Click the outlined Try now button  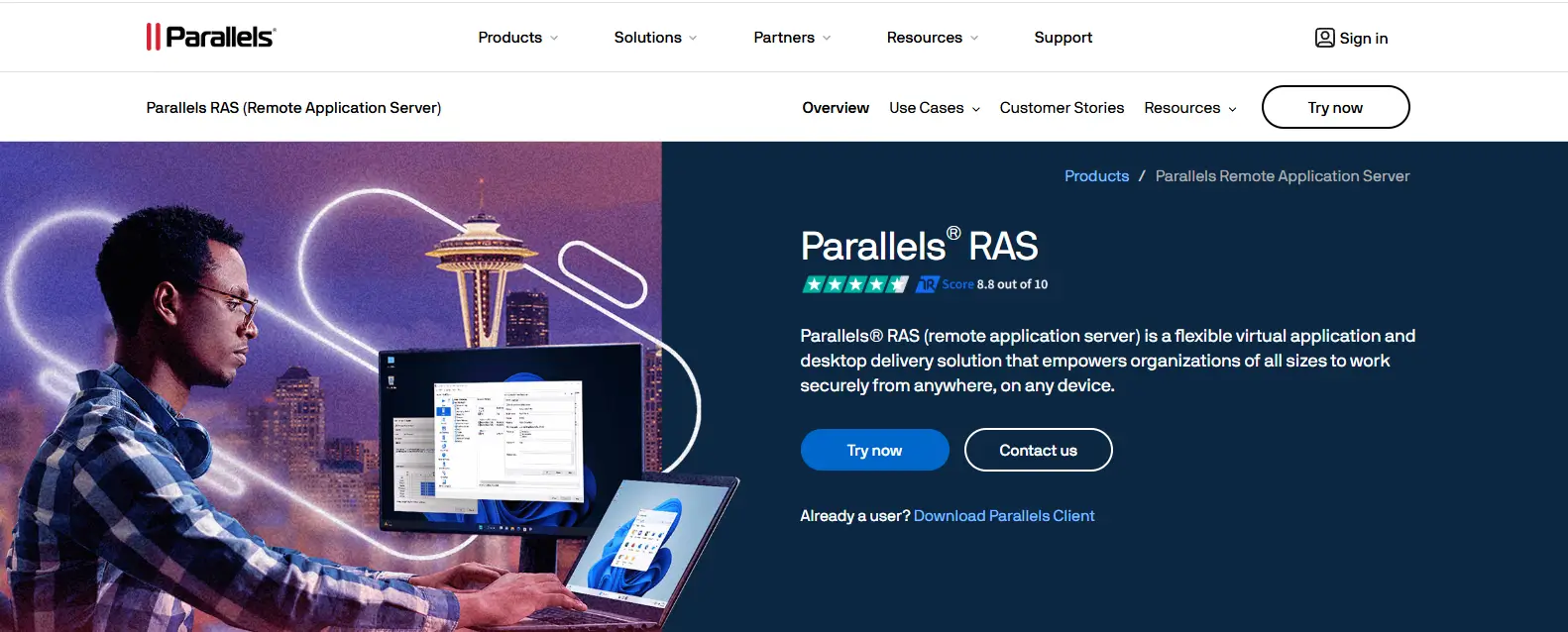(1335, 107)
